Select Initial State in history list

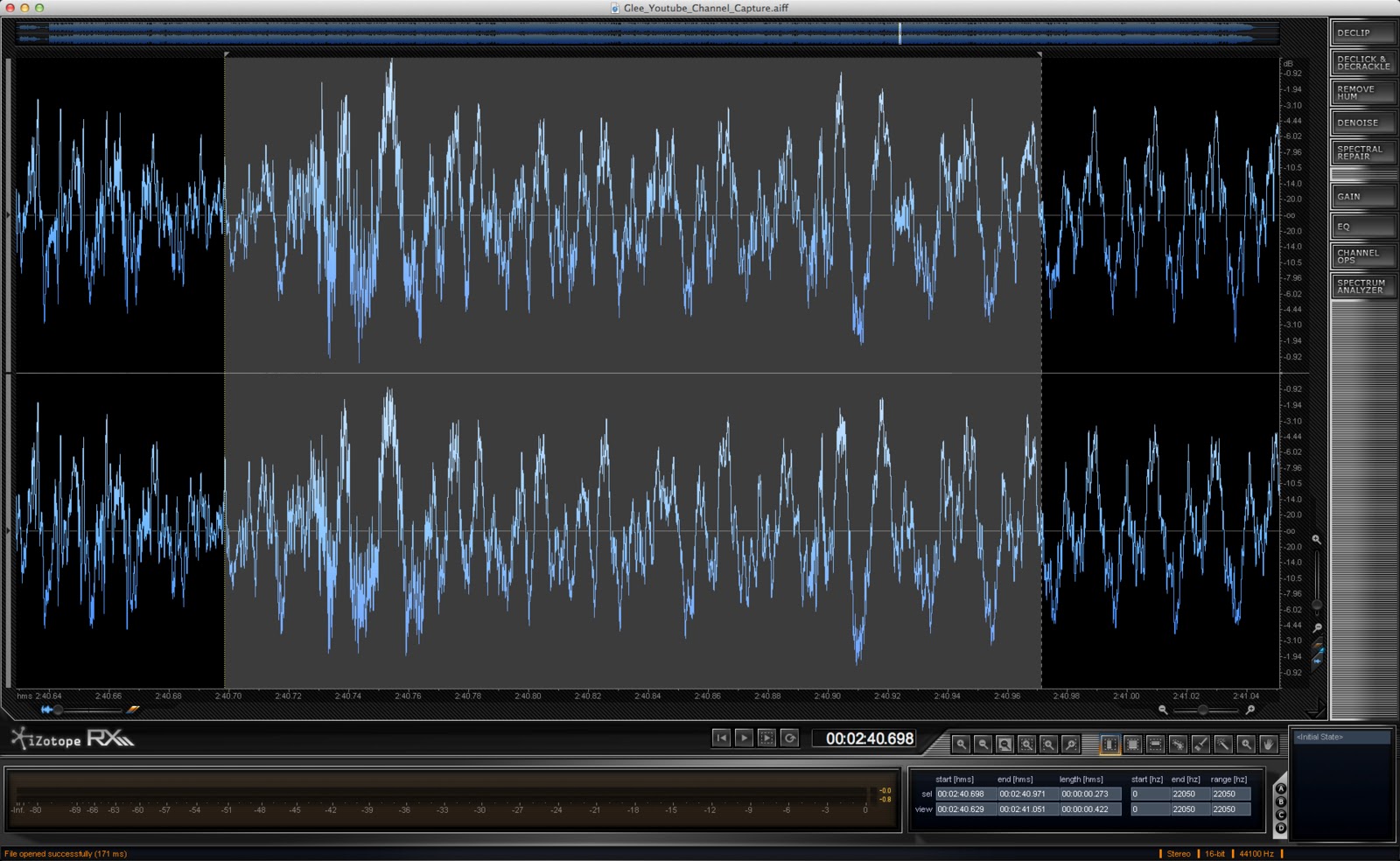pos(1340,737)
